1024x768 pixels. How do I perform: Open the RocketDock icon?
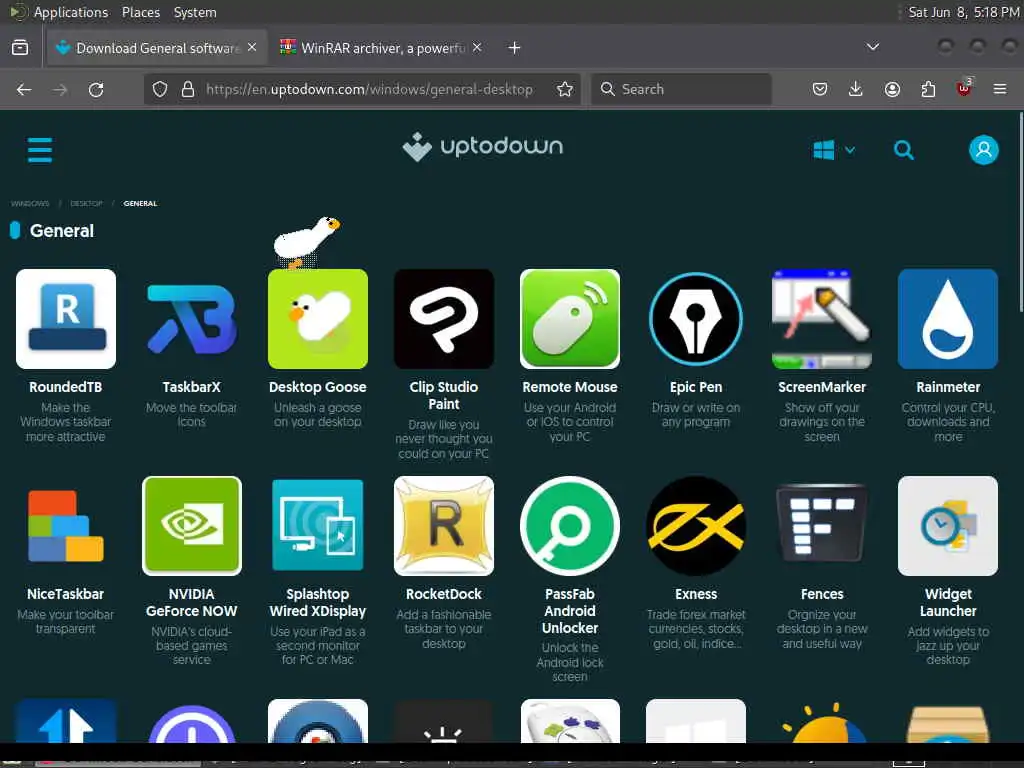tap(444, 526)
